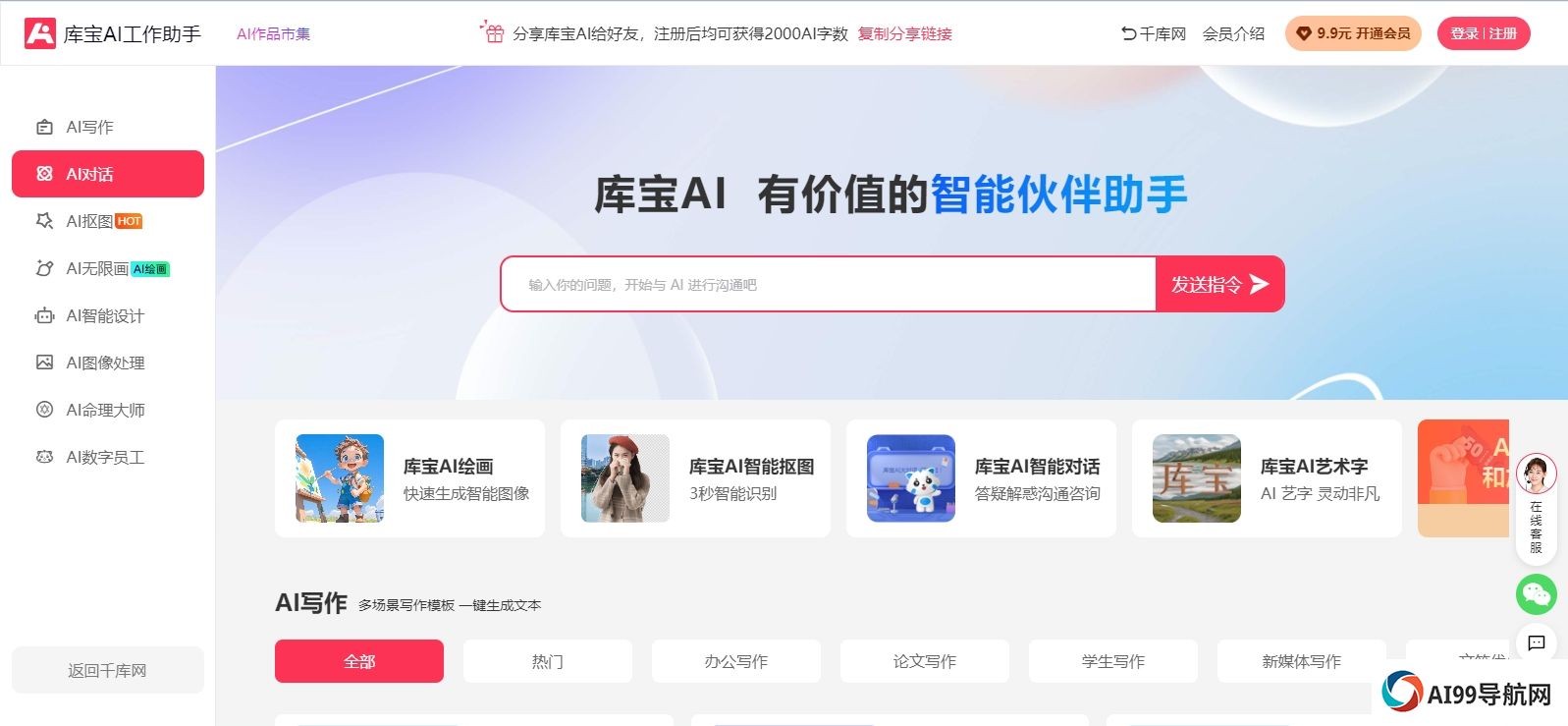Open the 库宝AI艺术字 card thumbnail
The height and width of the screenshot is (726, 1568).
1197,478
